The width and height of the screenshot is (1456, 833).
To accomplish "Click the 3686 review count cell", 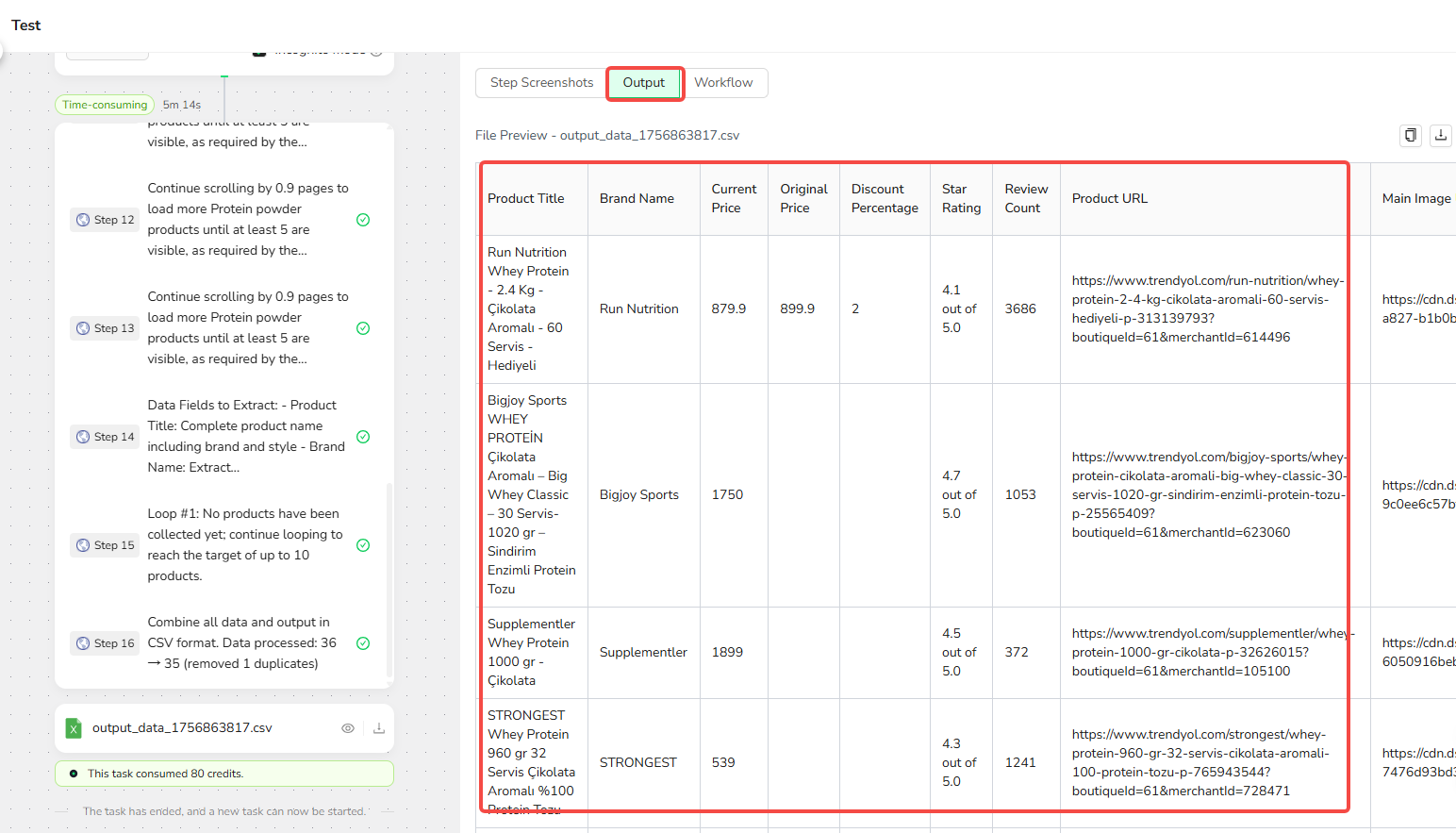I will click(1027, 309).
